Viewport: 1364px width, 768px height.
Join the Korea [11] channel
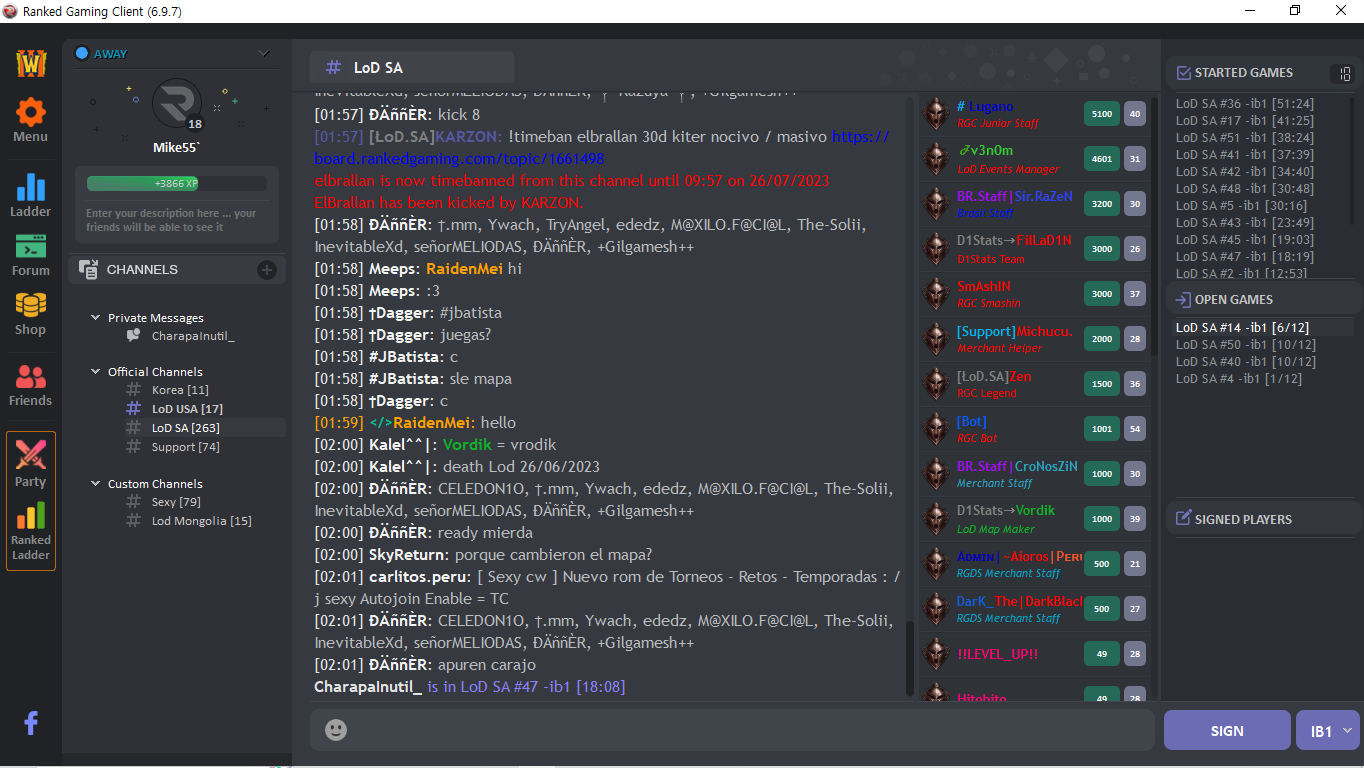(180, 390)
